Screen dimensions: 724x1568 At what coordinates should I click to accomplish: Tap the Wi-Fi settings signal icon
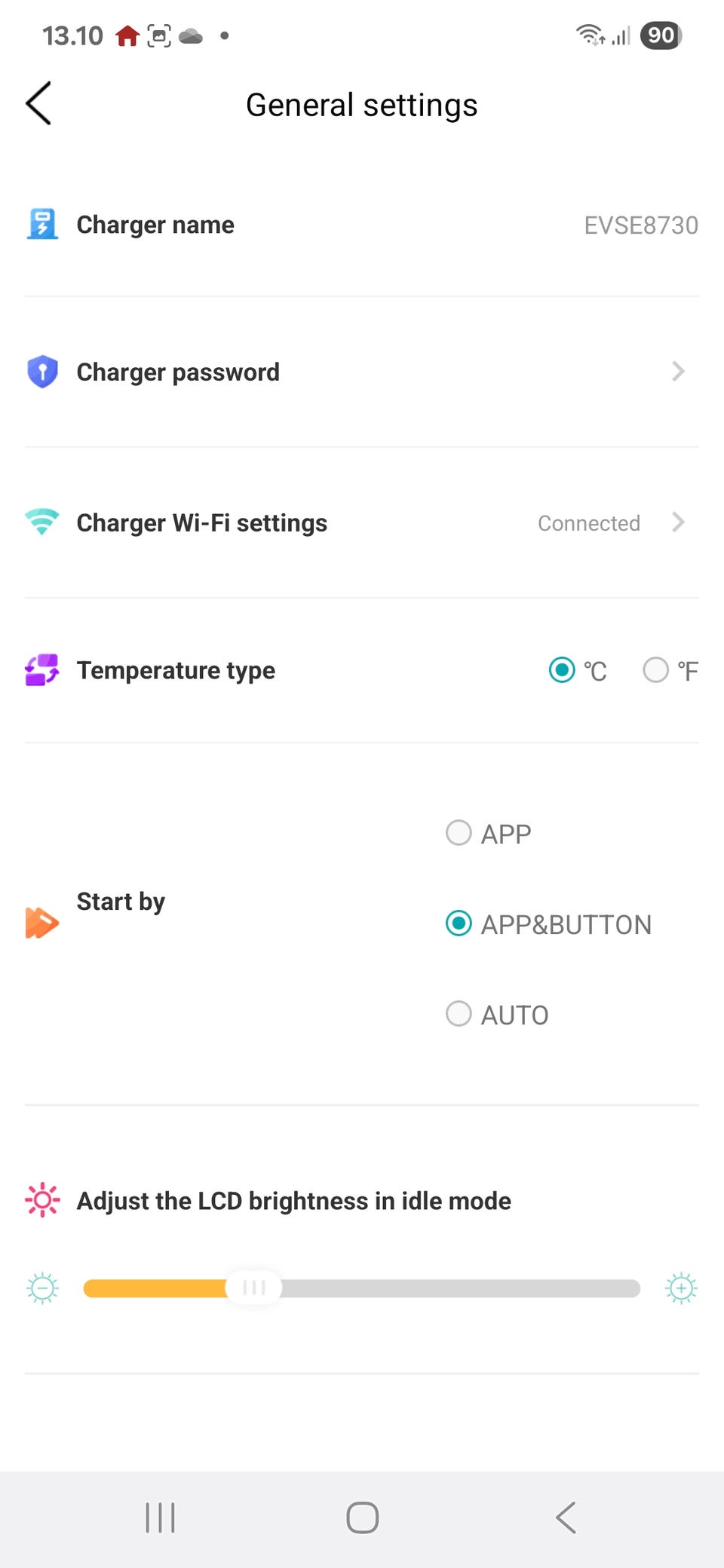pyautogui.click(x=42, y=522)
